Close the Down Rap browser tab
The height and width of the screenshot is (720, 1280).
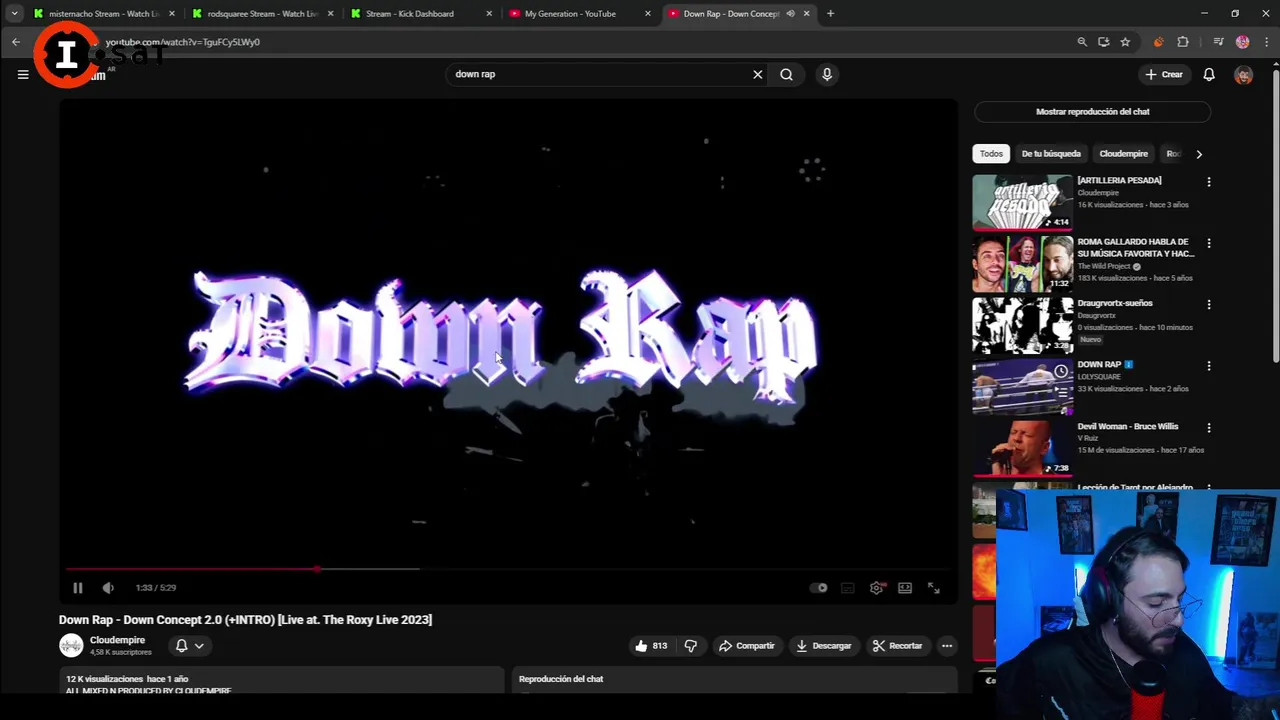[806, 14]
